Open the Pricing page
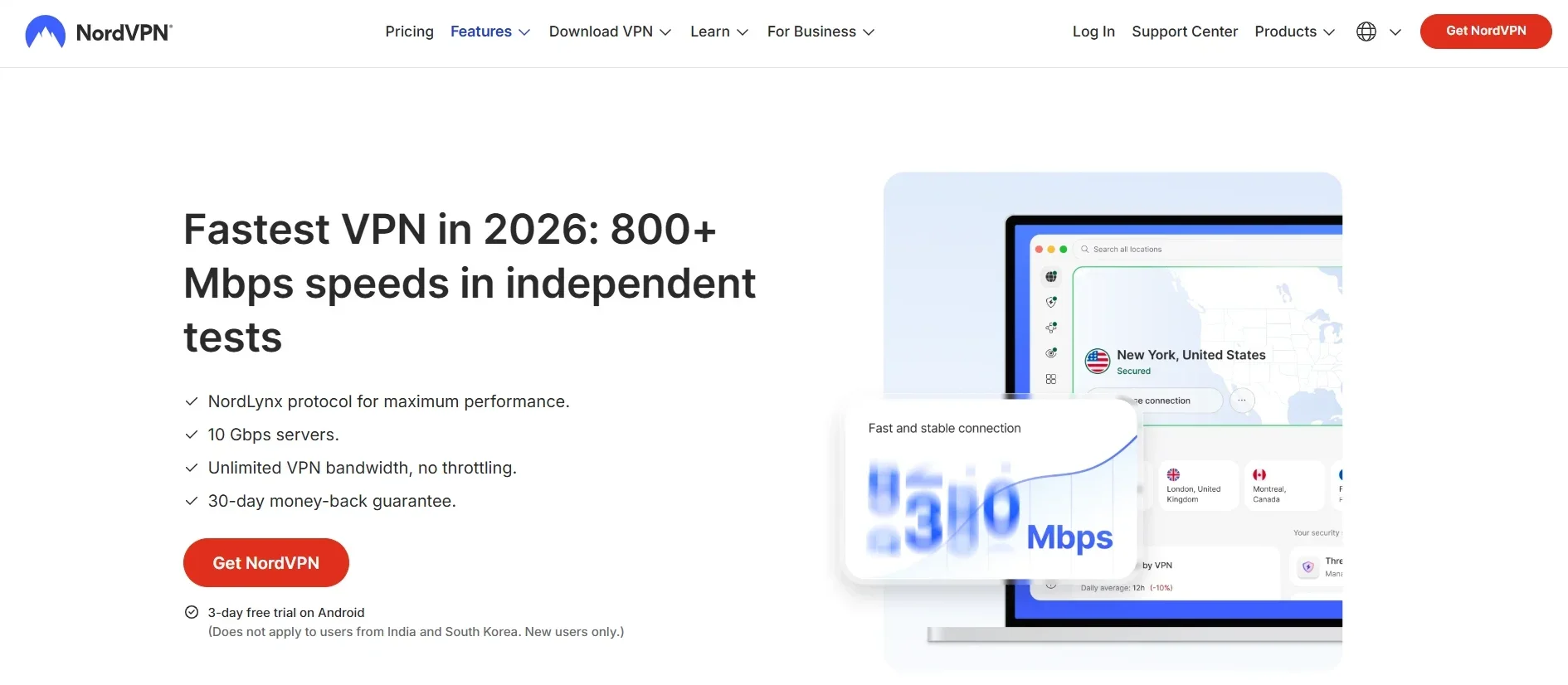Viewport: 1568px width, 685px height. tap(409, 32)
